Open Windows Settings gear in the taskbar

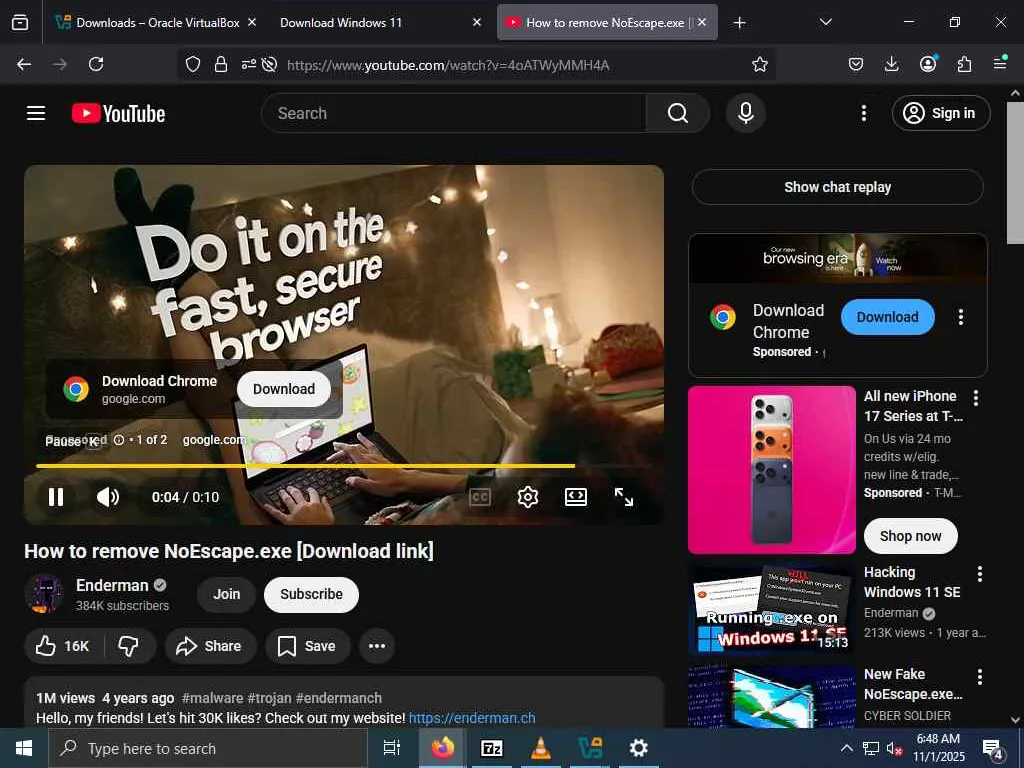tap(638, 748)
